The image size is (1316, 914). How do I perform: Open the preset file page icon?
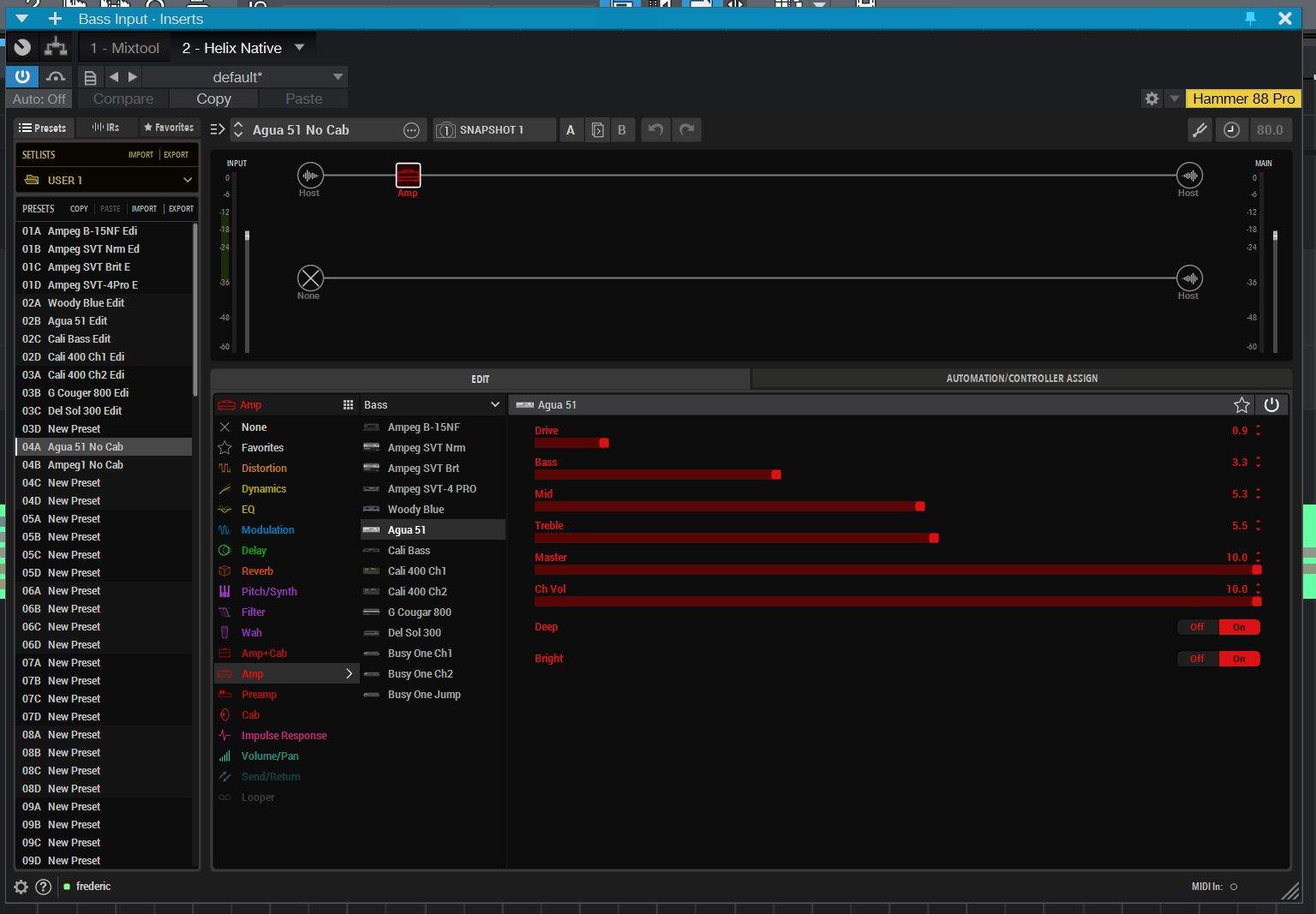(90, 77)
